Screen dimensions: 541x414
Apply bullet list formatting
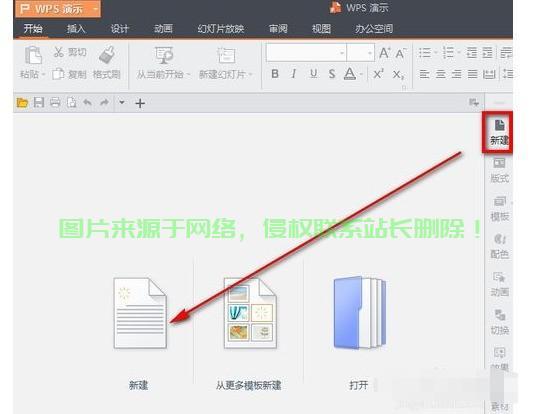coord(424,53)
